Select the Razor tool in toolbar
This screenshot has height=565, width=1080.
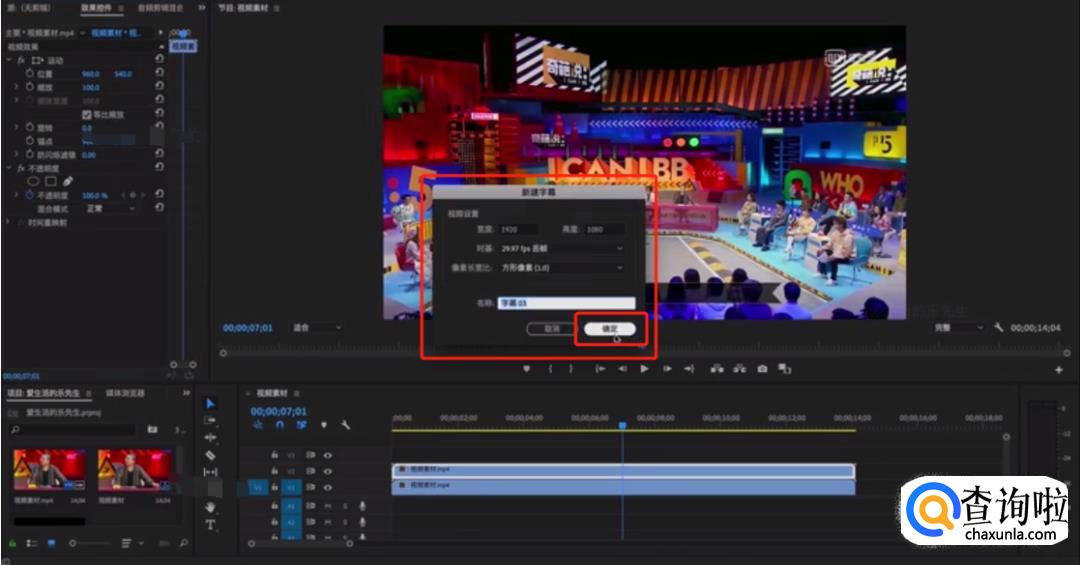210,455
